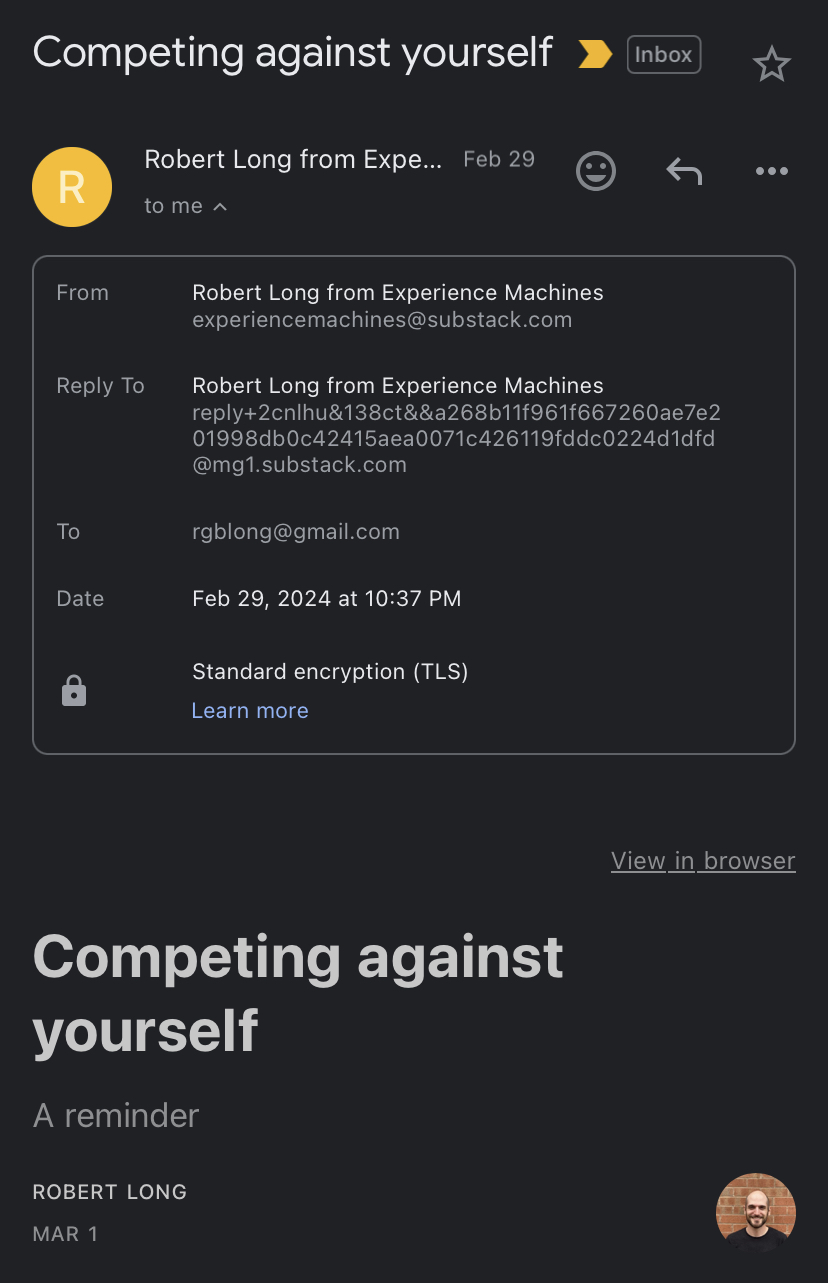Open the Competing against yourself article headline

pos(298,993)
